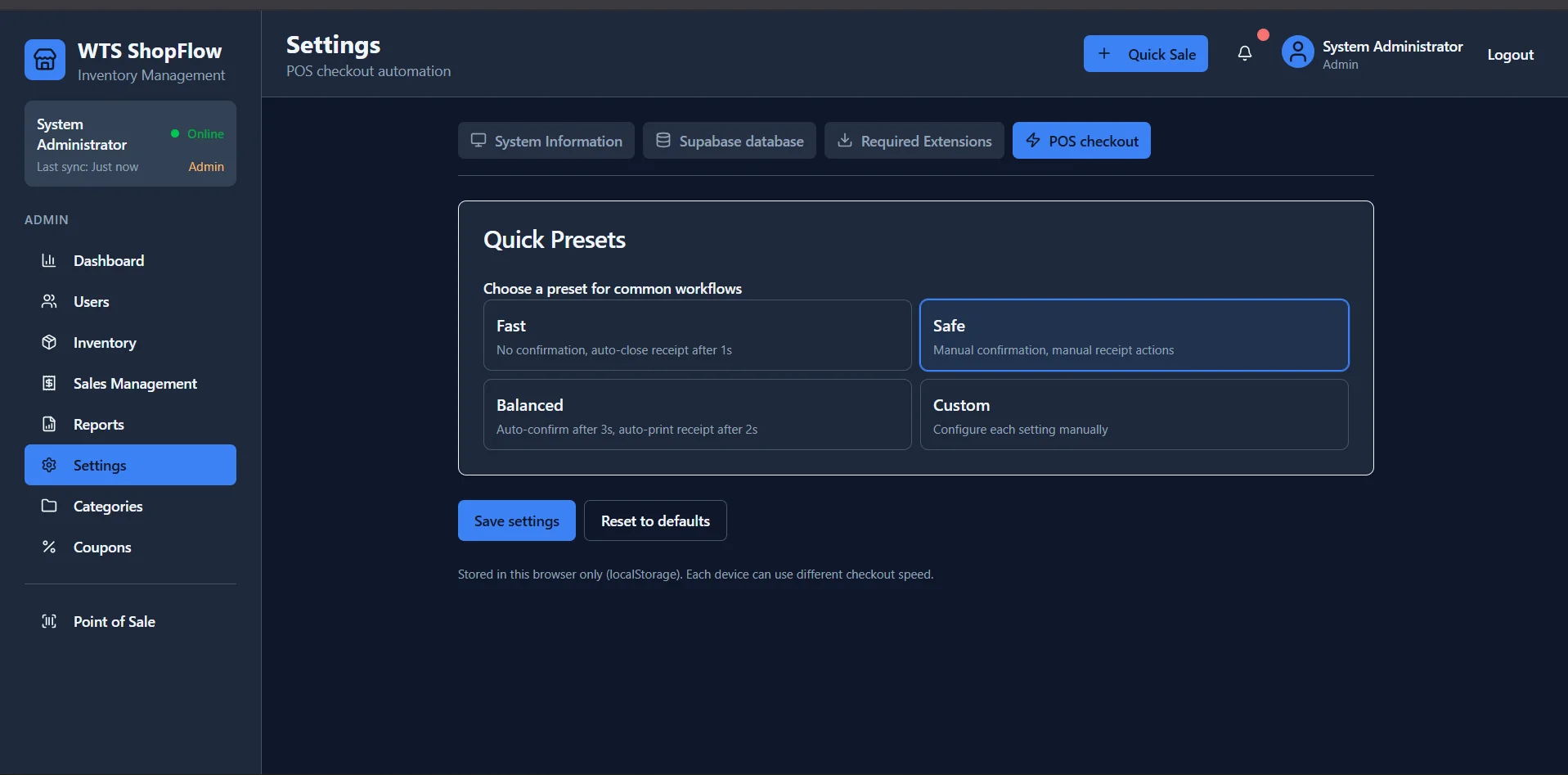
Task: Click the Users people icon
Action: (x=49, y=301)
